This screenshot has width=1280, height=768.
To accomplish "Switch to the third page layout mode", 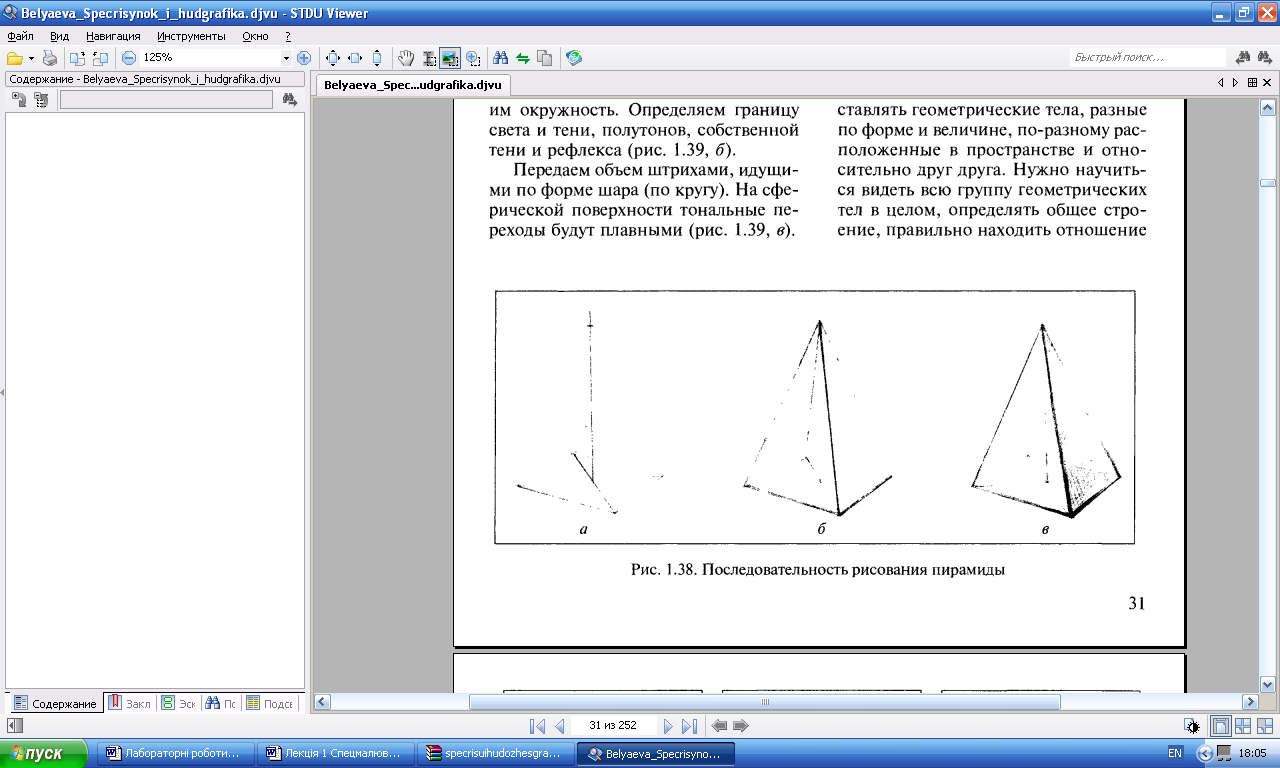I will [x=1265, y=726].
